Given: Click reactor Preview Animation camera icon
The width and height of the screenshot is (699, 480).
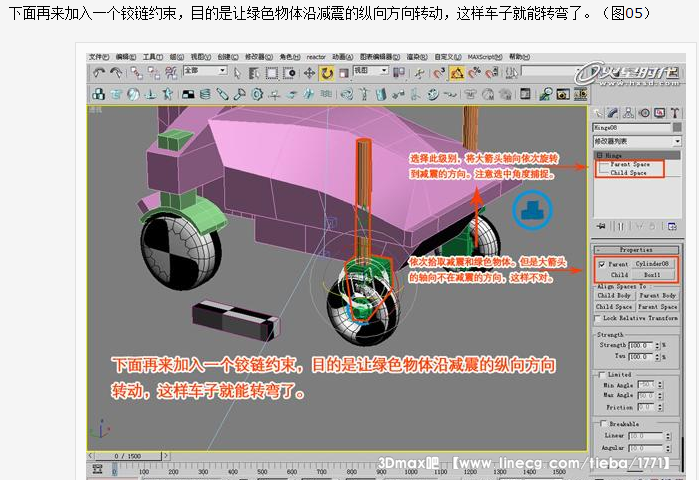Looking at the screenshot, I should coord(563,94).
